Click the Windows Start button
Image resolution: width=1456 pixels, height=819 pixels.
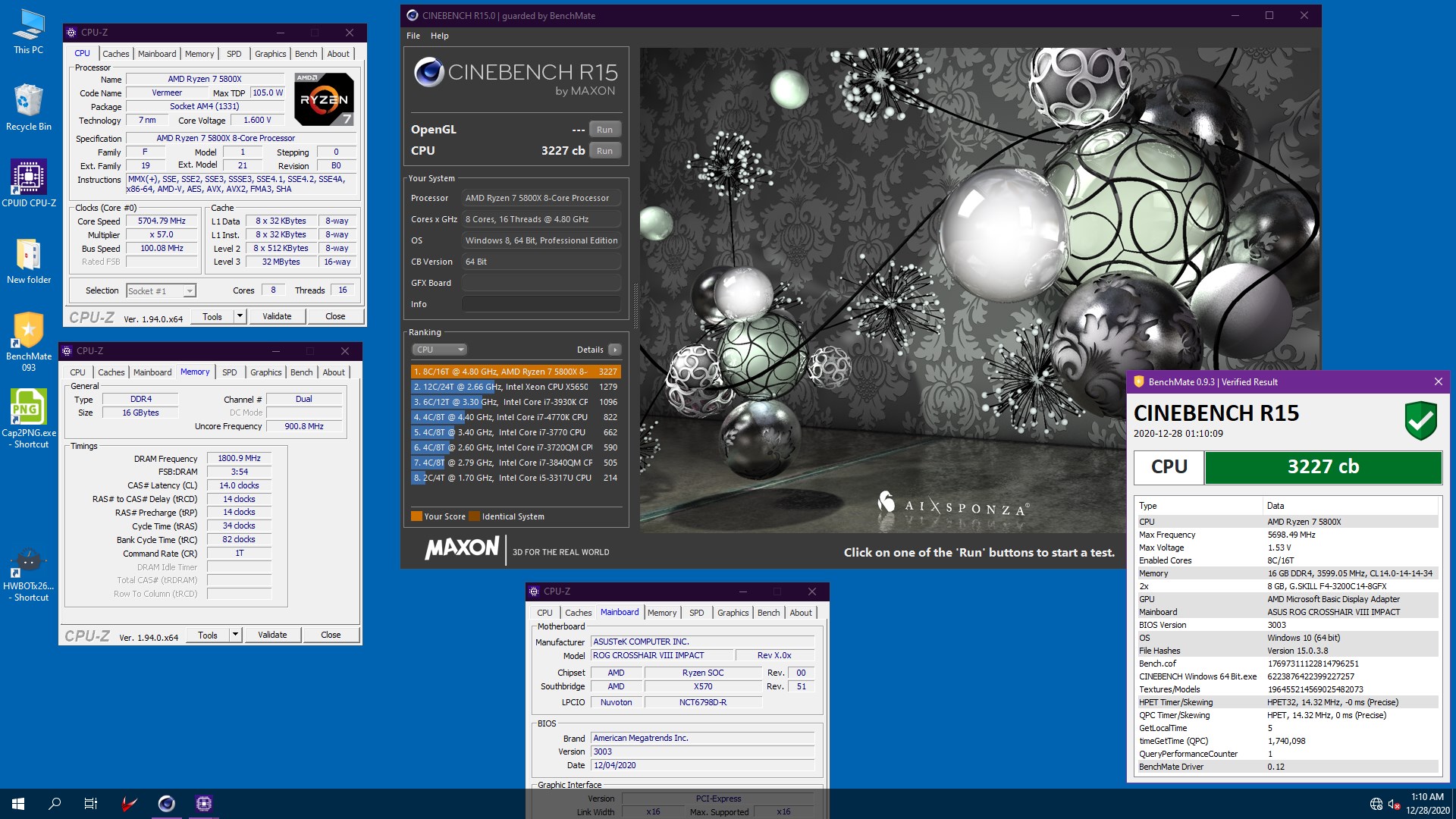(x=18, y=804)
